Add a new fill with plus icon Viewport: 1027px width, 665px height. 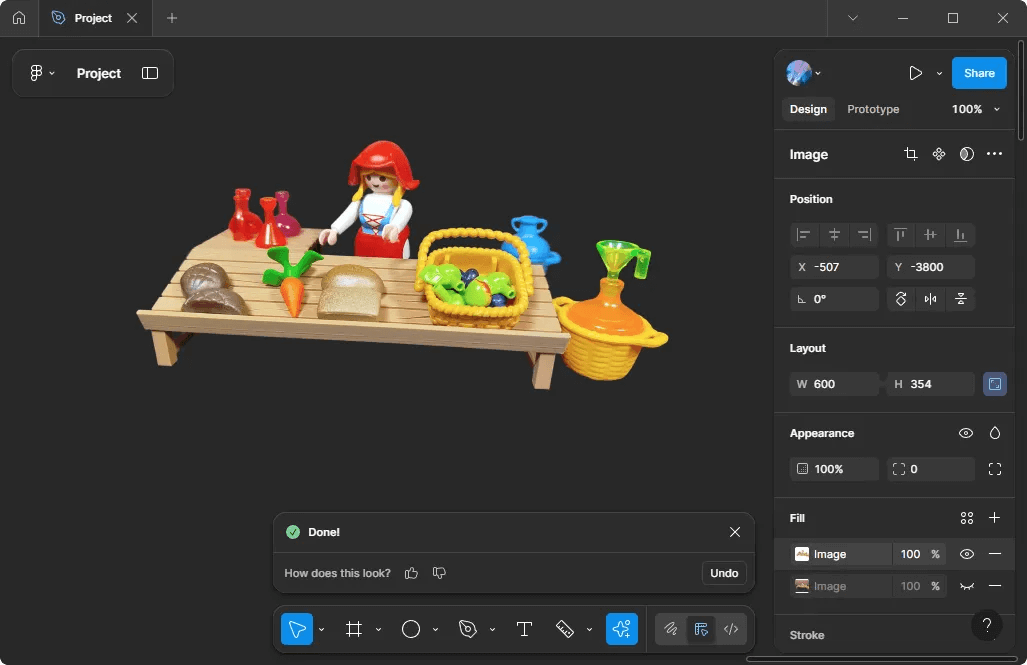[x=994, y=518]
